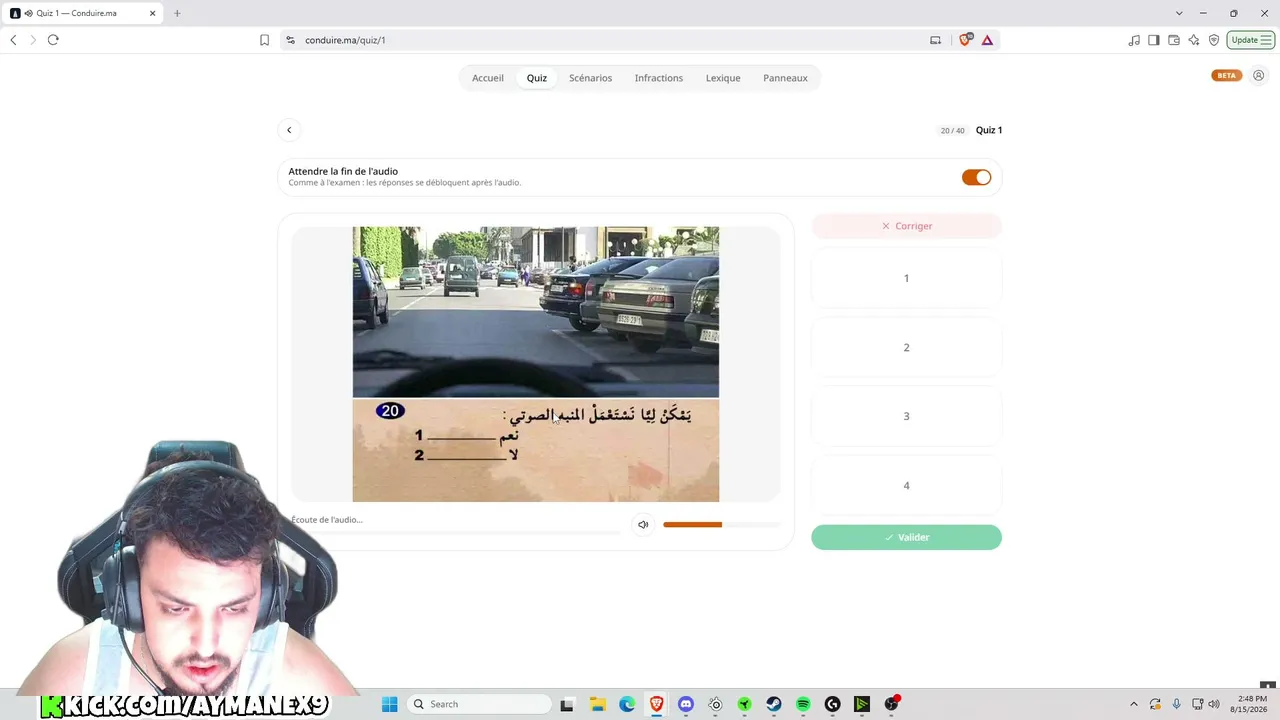
Task: Go to the Accueil nav tab
Action: 488,78
